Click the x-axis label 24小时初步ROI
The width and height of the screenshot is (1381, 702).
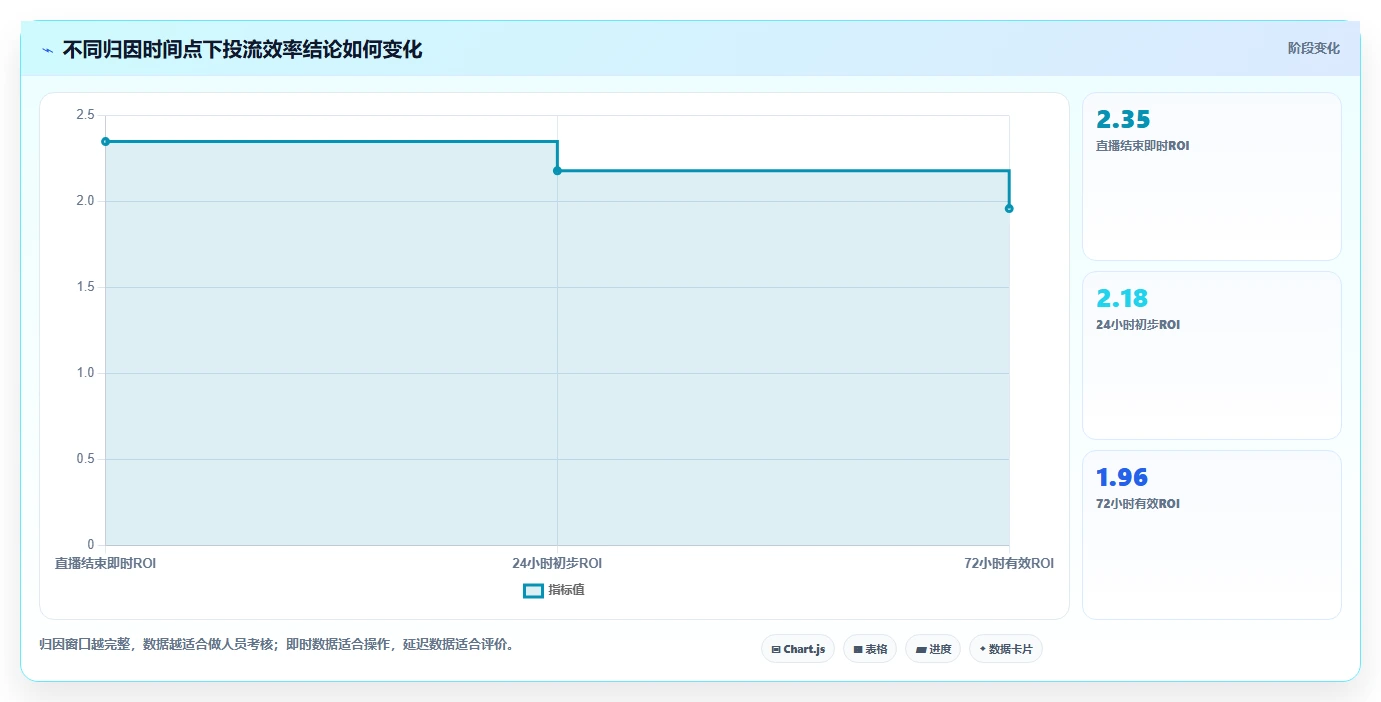pos(557,563)
